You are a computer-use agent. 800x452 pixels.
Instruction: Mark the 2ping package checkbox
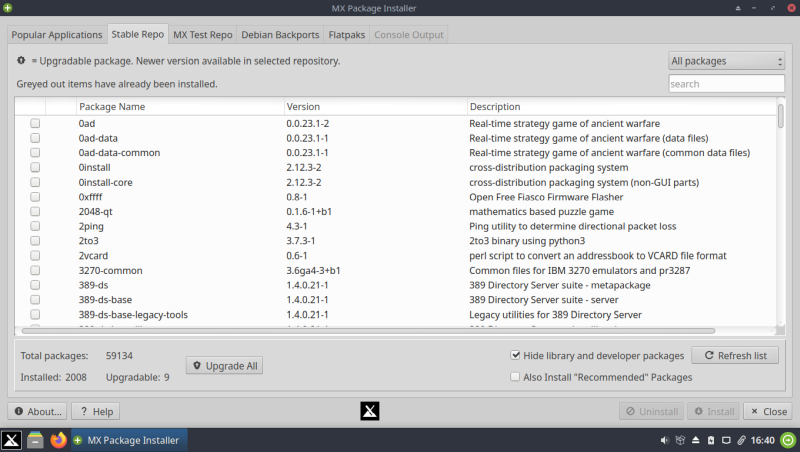click(35, 226)
